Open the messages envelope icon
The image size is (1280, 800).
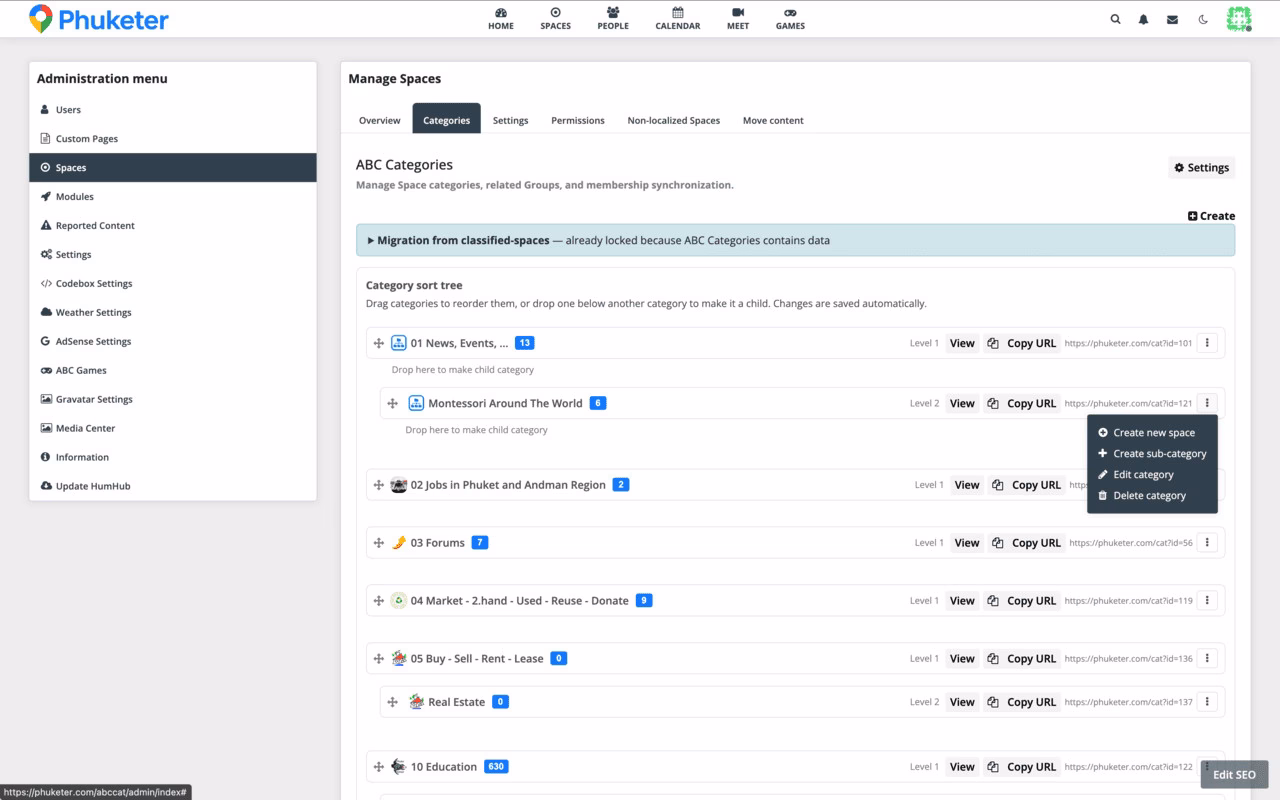pyautogui.click(x=1172, y=19)
